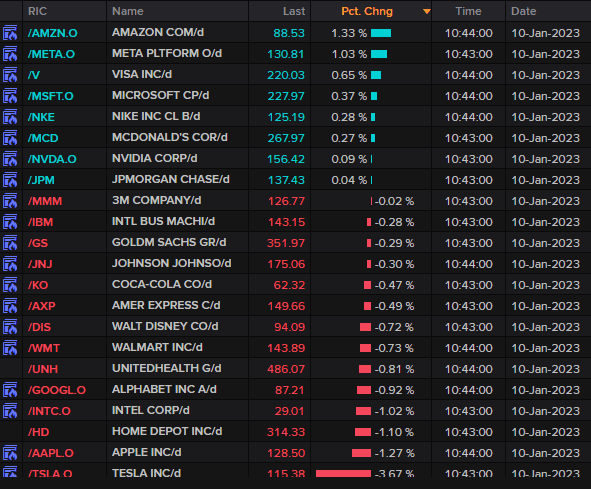591x489 pixels.
Task: Select the /AAPL.O ticker
Action: coord(51,453)
